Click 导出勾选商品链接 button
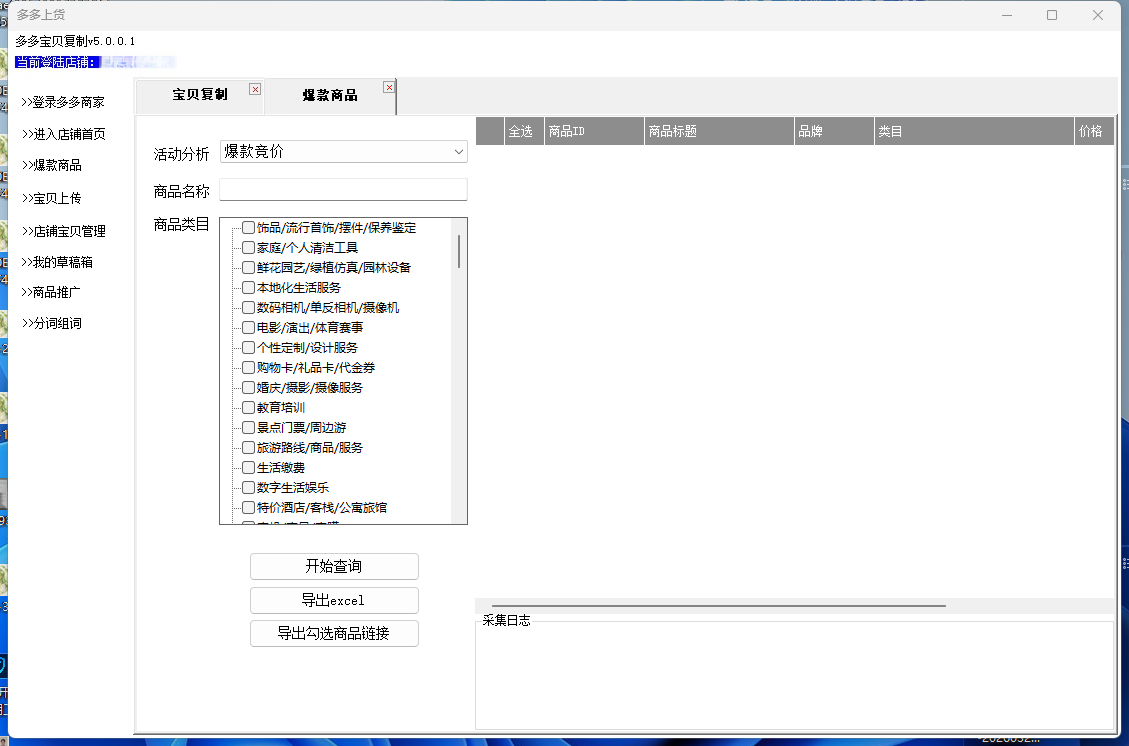This screenshot has width=1129, height=746. pyautogui.click(x=334, y=634)
